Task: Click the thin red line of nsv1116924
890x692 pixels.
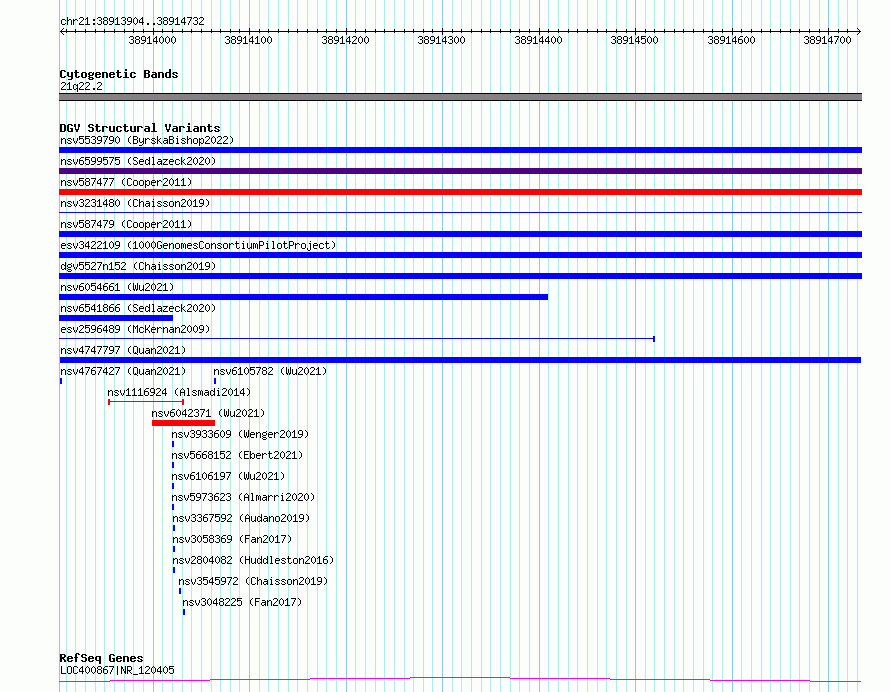Action: click(x=146, y=402)
